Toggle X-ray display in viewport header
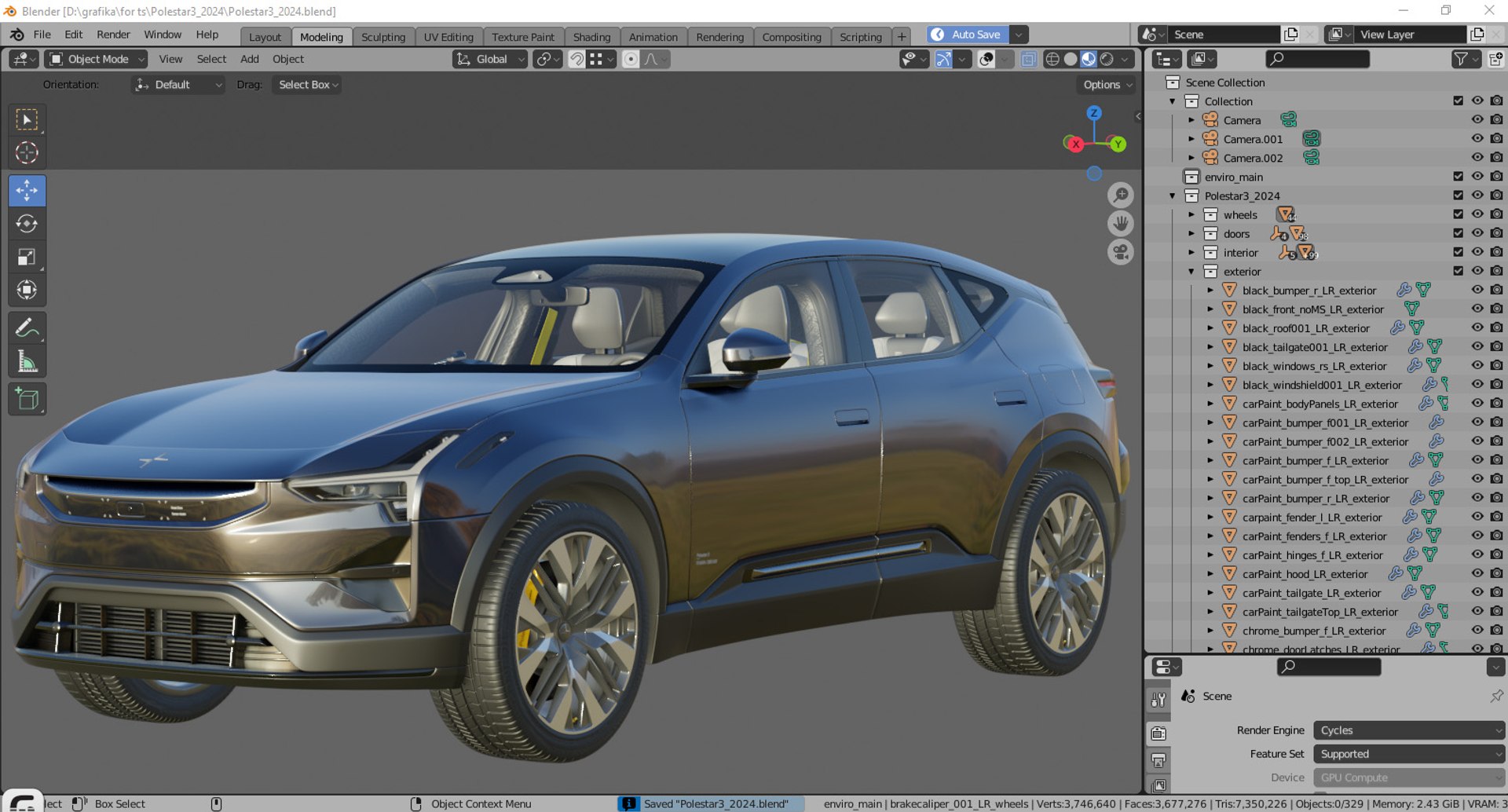The height and width of the screenshot is (812, 1508). 1028,59
